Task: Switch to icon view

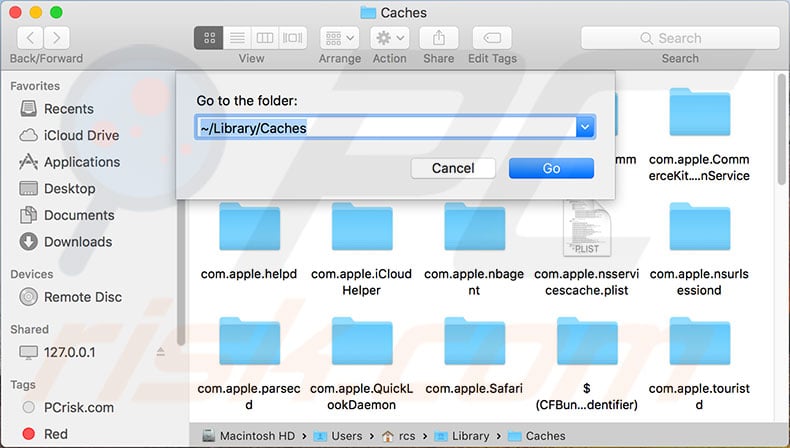Action: (x=209, y=38)
